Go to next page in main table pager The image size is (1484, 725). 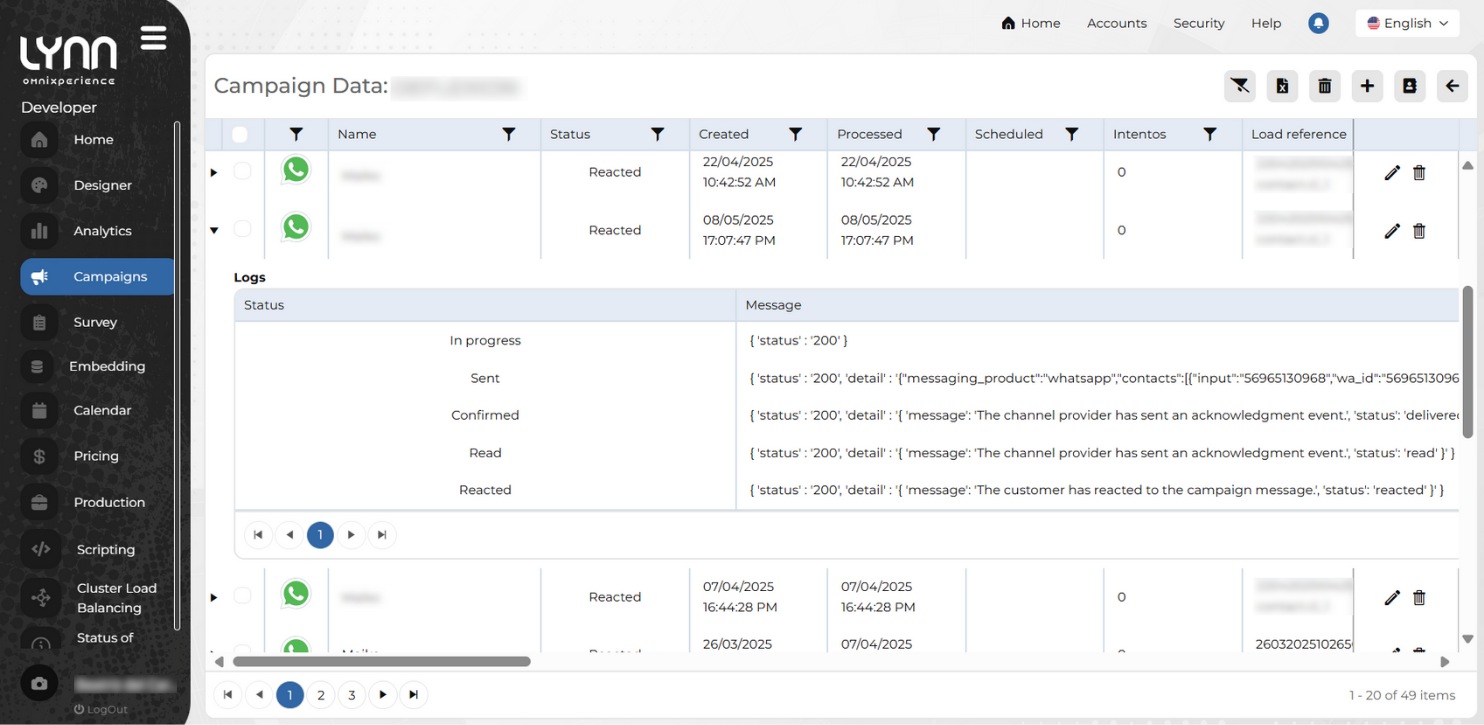tap(383, 695)
